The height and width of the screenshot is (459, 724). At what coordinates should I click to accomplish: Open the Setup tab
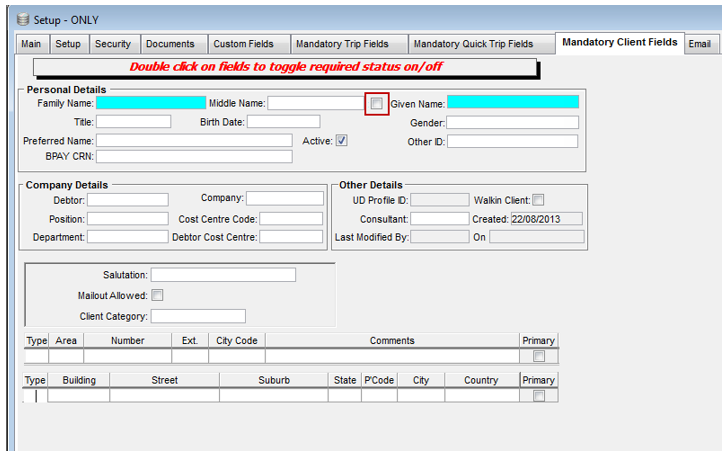coord(68,44)
